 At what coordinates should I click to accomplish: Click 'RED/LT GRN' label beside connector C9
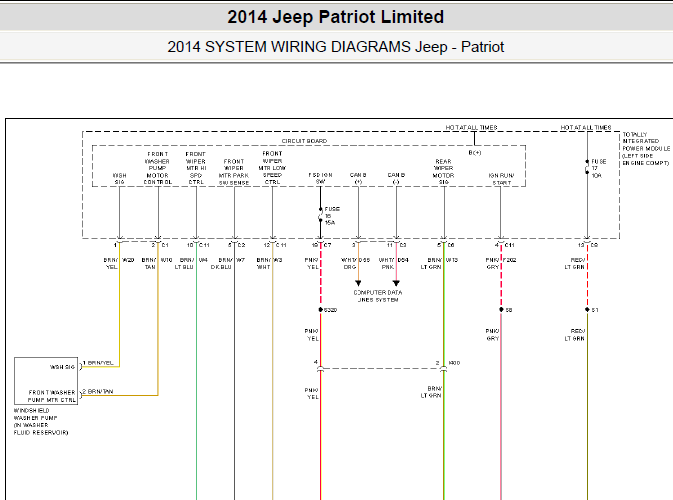pyautogui.click(x=575, y=263)
